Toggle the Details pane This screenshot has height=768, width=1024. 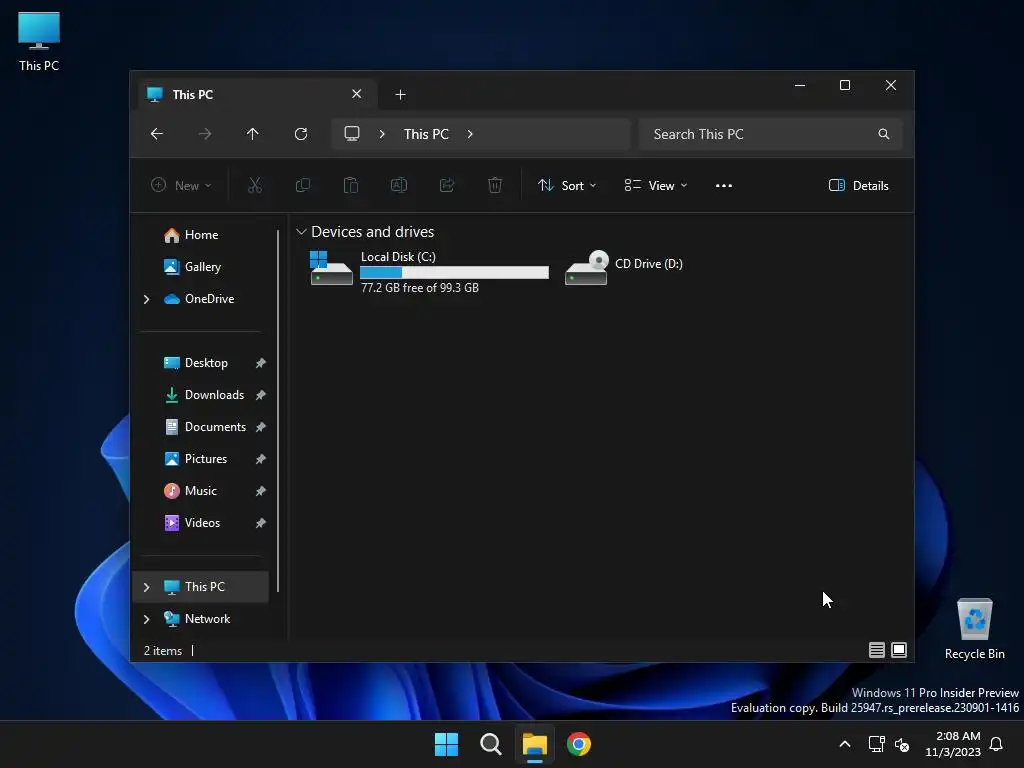tap(859, 185)
